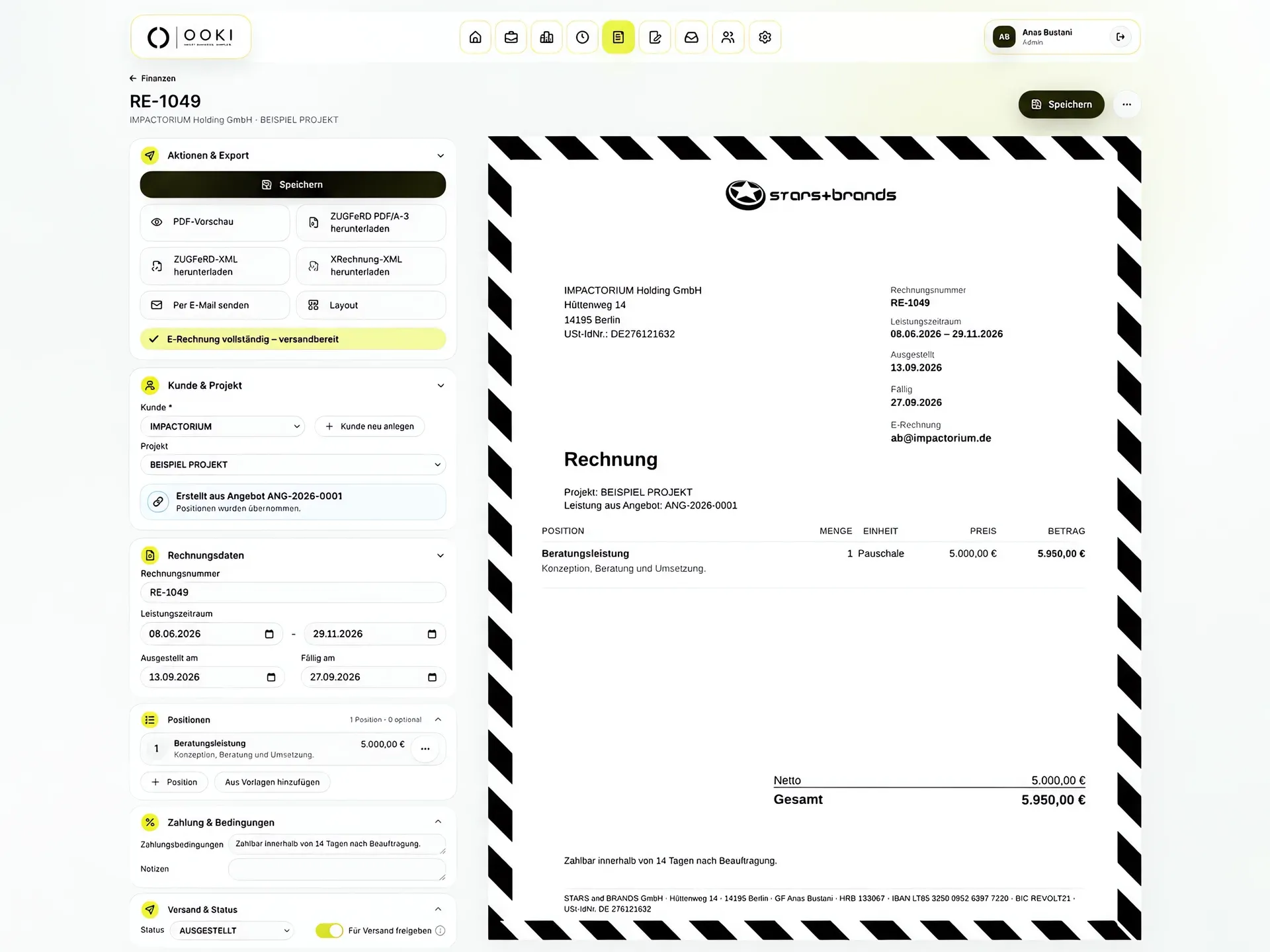1270x952 pixels.
Task: Open options menu for Beratungsleistung position
Action: 425,748
